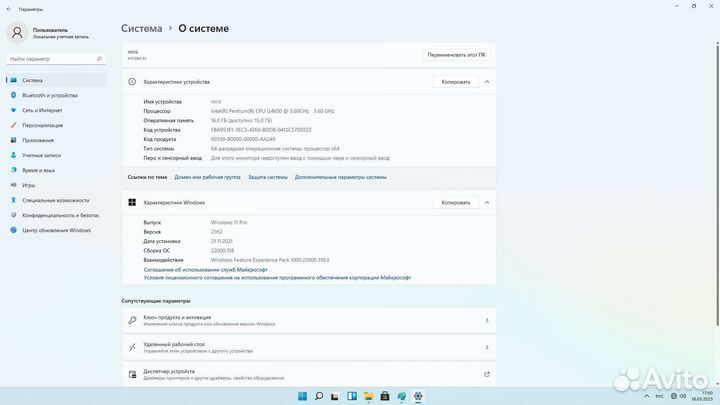The image size is (720, 405).
Task: Open Microsoft software license terms link
Action: (x=277, y=278)
